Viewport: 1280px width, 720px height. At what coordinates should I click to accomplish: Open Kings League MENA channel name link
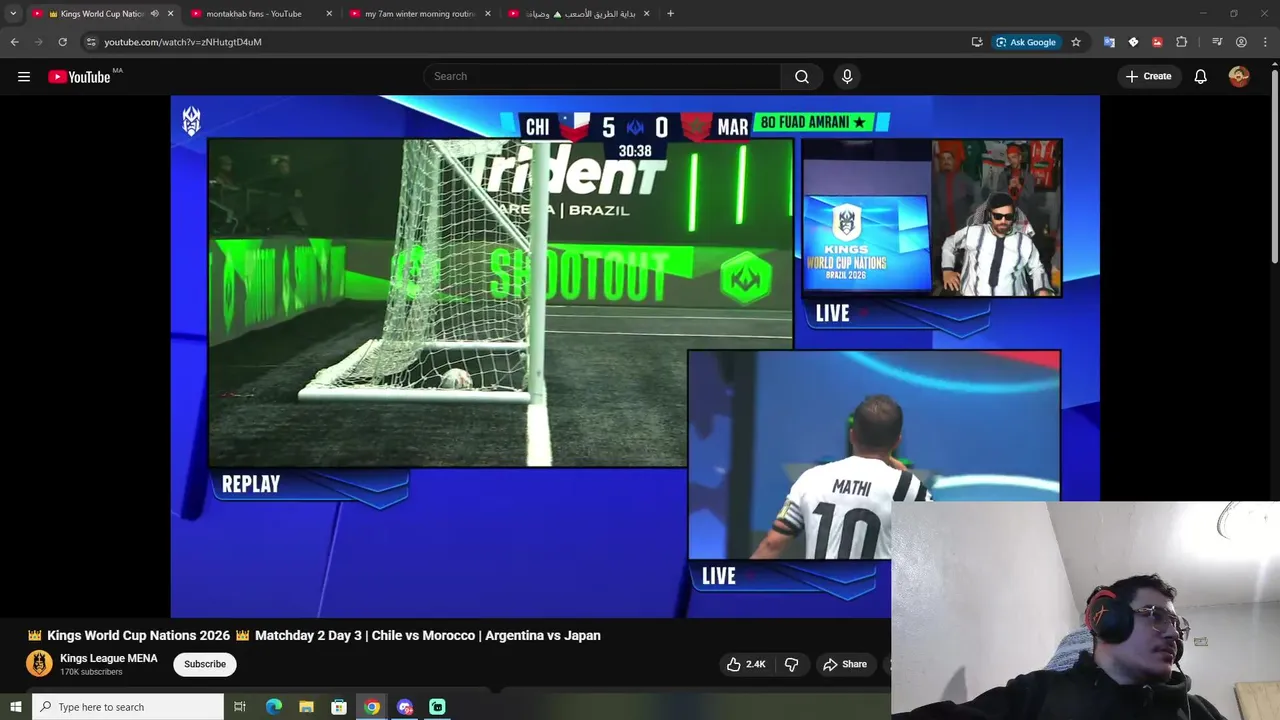108,658
